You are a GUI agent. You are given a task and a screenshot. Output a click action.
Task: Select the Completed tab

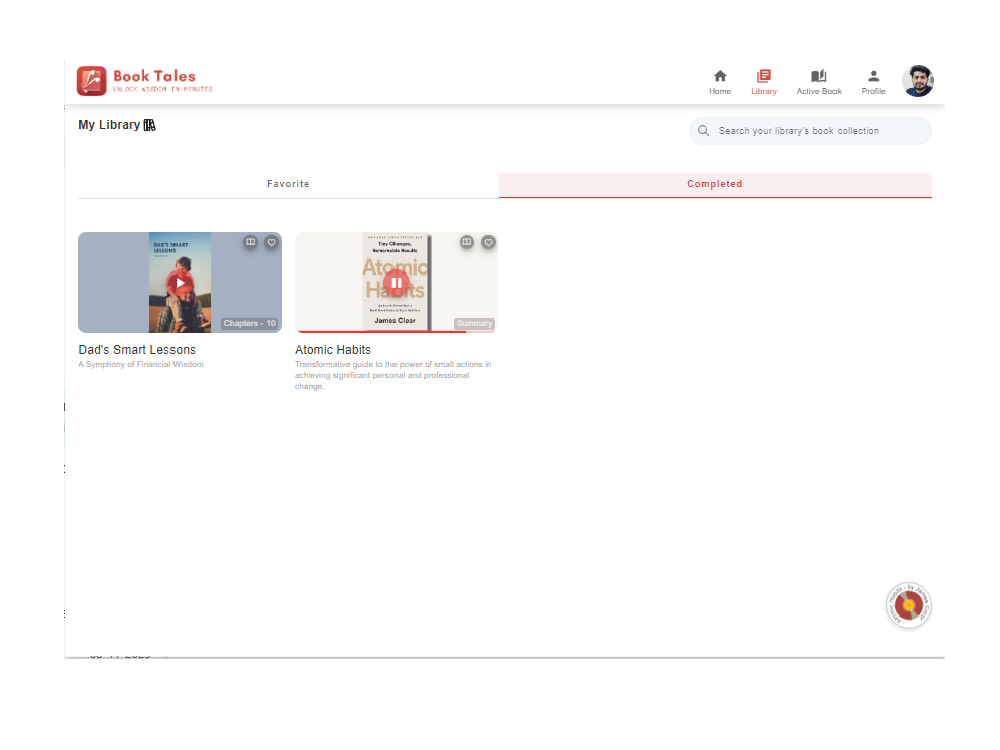click(715, 184)
